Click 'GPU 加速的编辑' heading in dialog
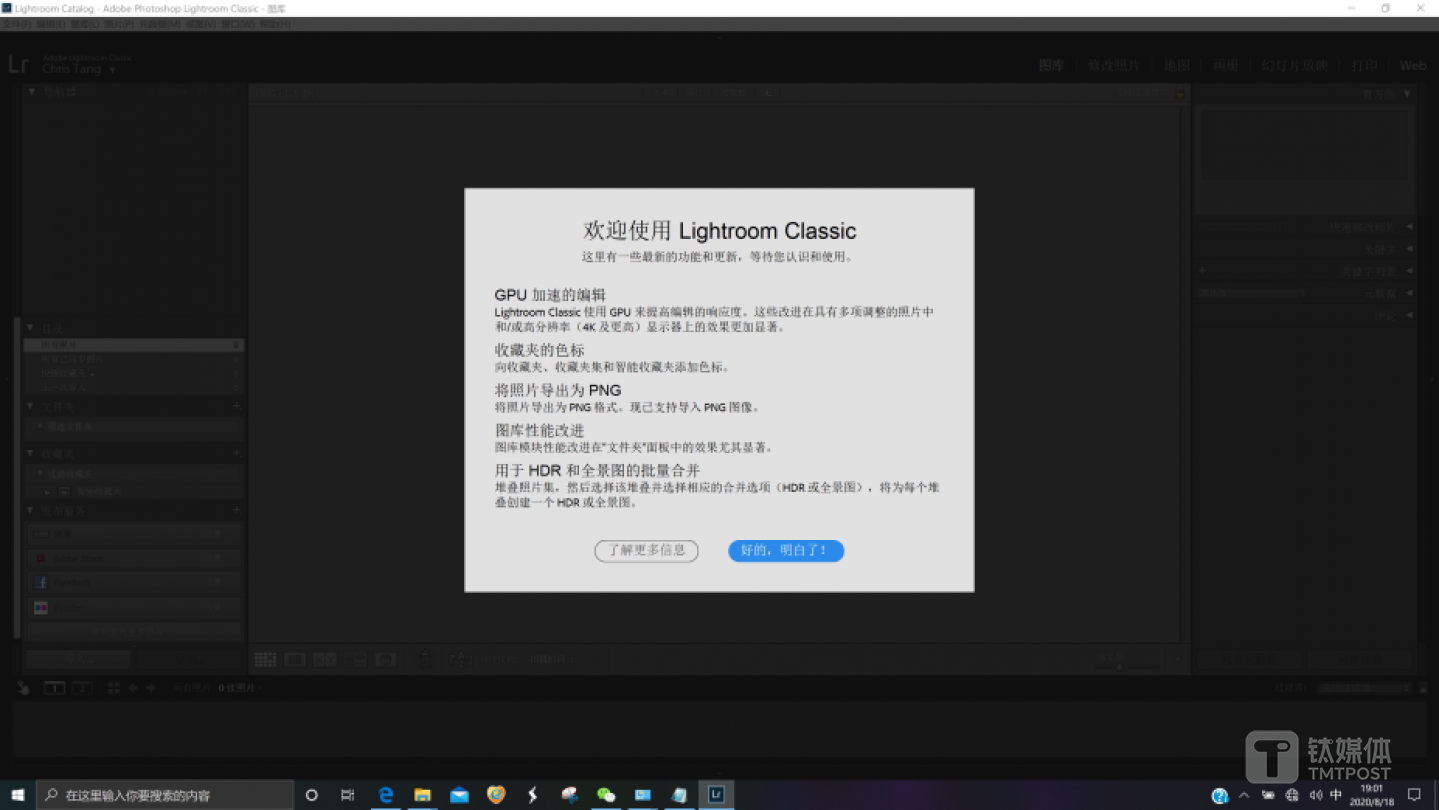The height and width of the screenshot is (810, 1439). point(550,295)
